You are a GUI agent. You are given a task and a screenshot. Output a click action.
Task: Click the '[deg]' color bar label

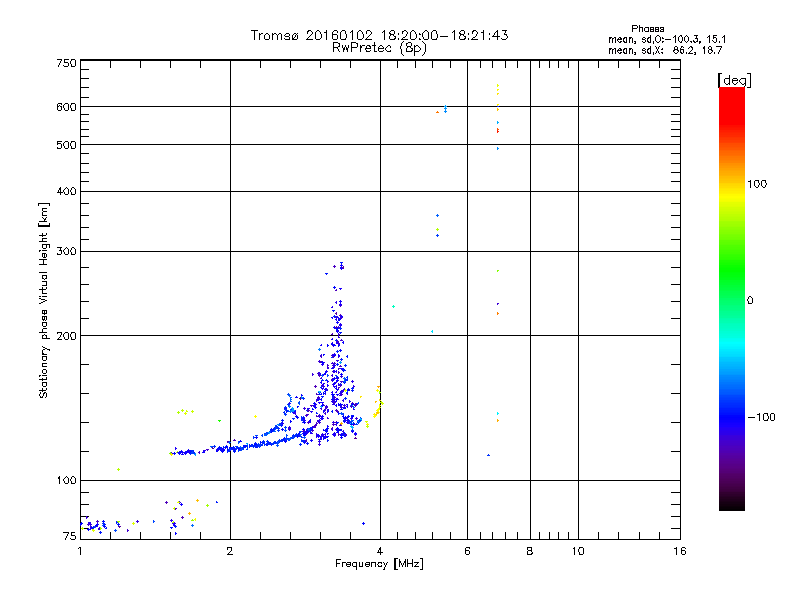coord(734,80)
